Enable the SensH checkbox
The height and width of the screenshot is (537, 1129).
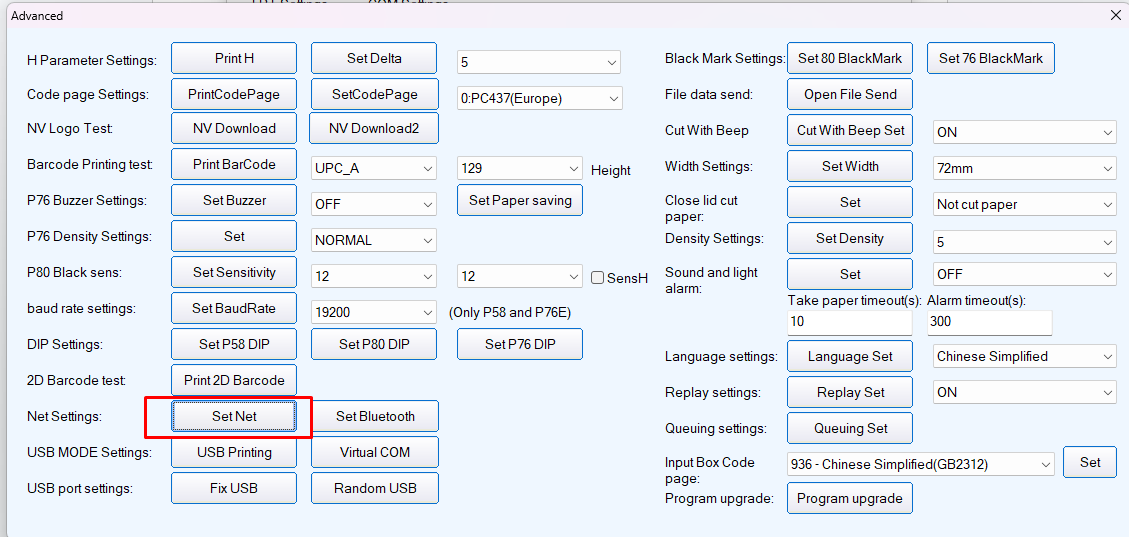click(597, 278)
